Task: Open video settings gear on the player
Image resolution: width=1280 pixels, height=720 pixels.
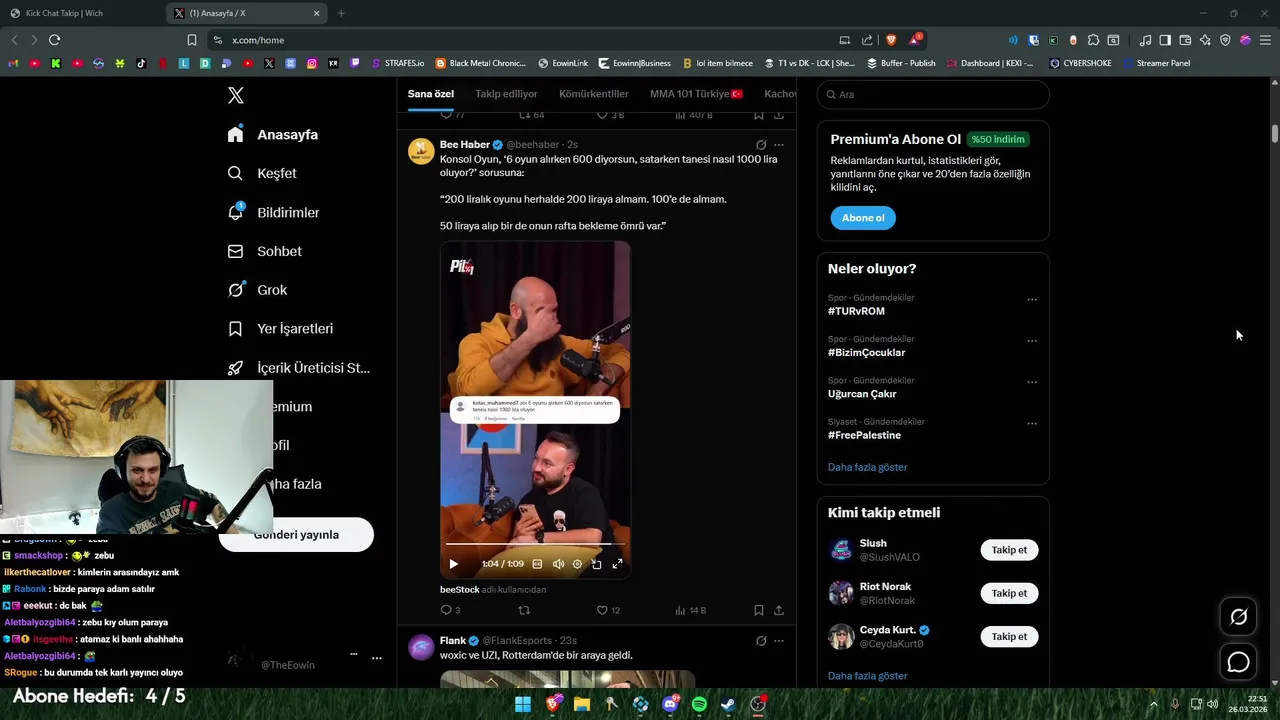Action: (577, 564)
